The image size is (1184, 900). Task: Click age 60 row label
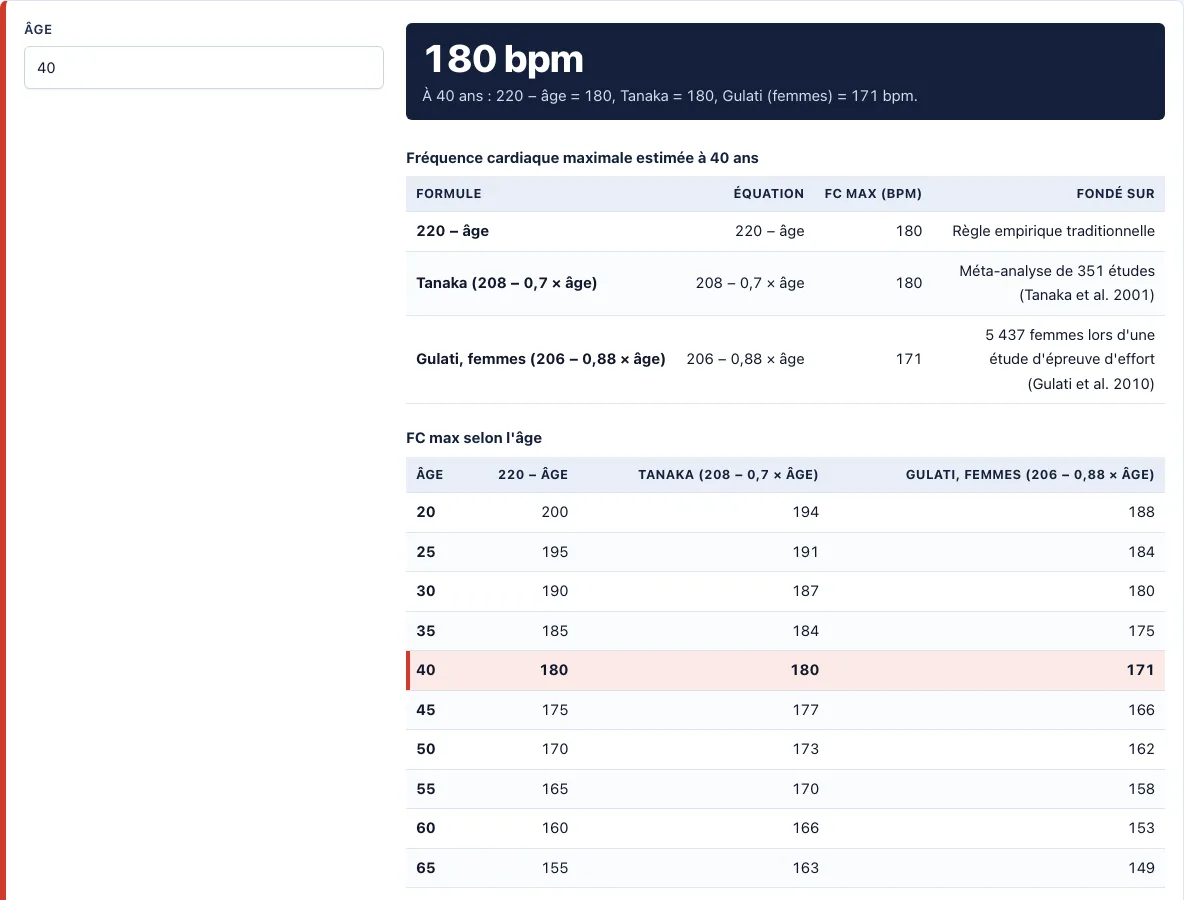point(426,828)
